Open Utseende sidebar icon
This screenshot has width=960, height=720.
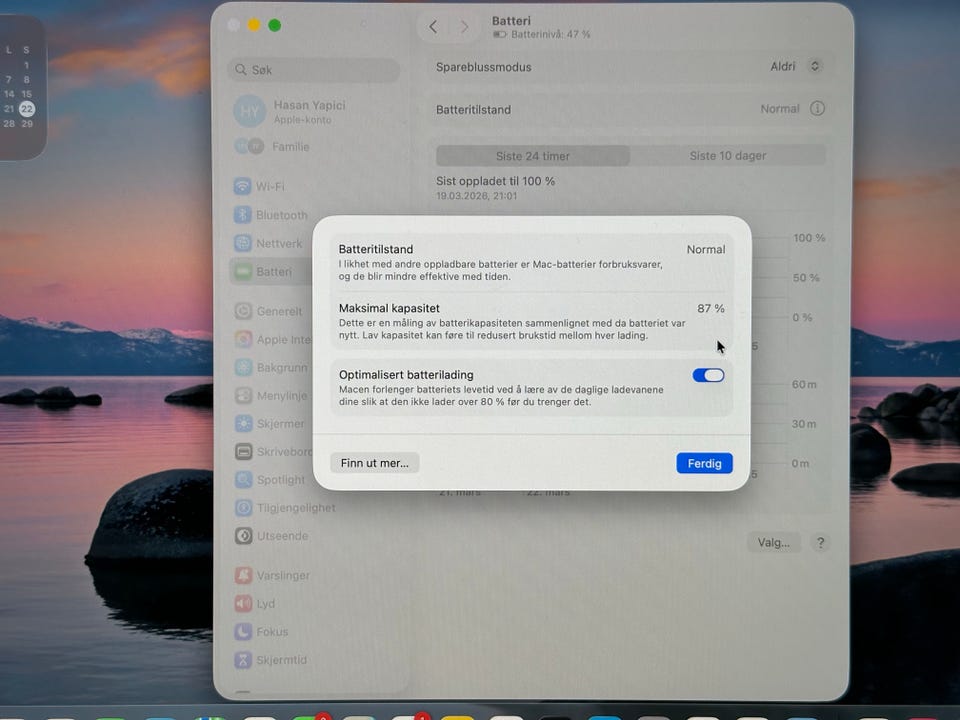243,536
